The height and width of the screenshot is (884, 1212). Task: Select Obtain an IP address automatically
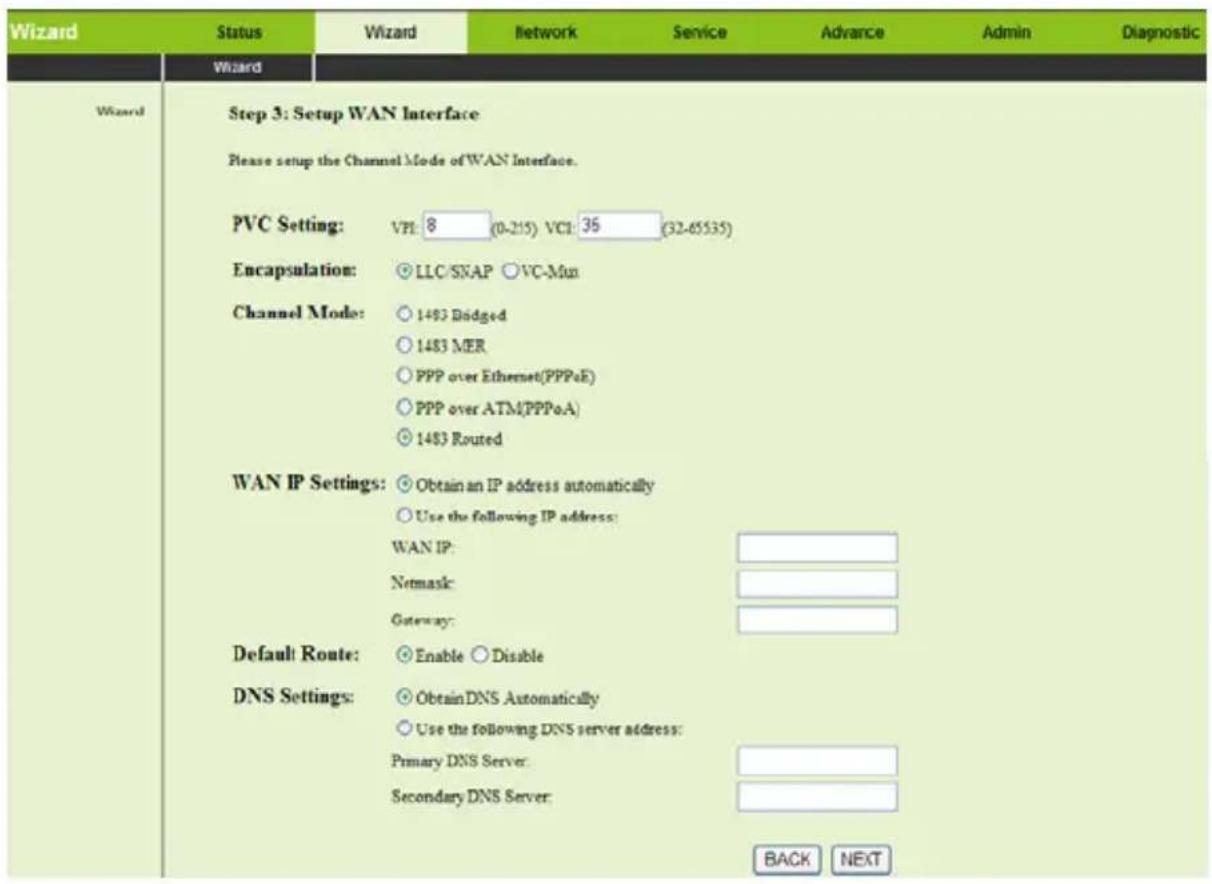[404, 485]
